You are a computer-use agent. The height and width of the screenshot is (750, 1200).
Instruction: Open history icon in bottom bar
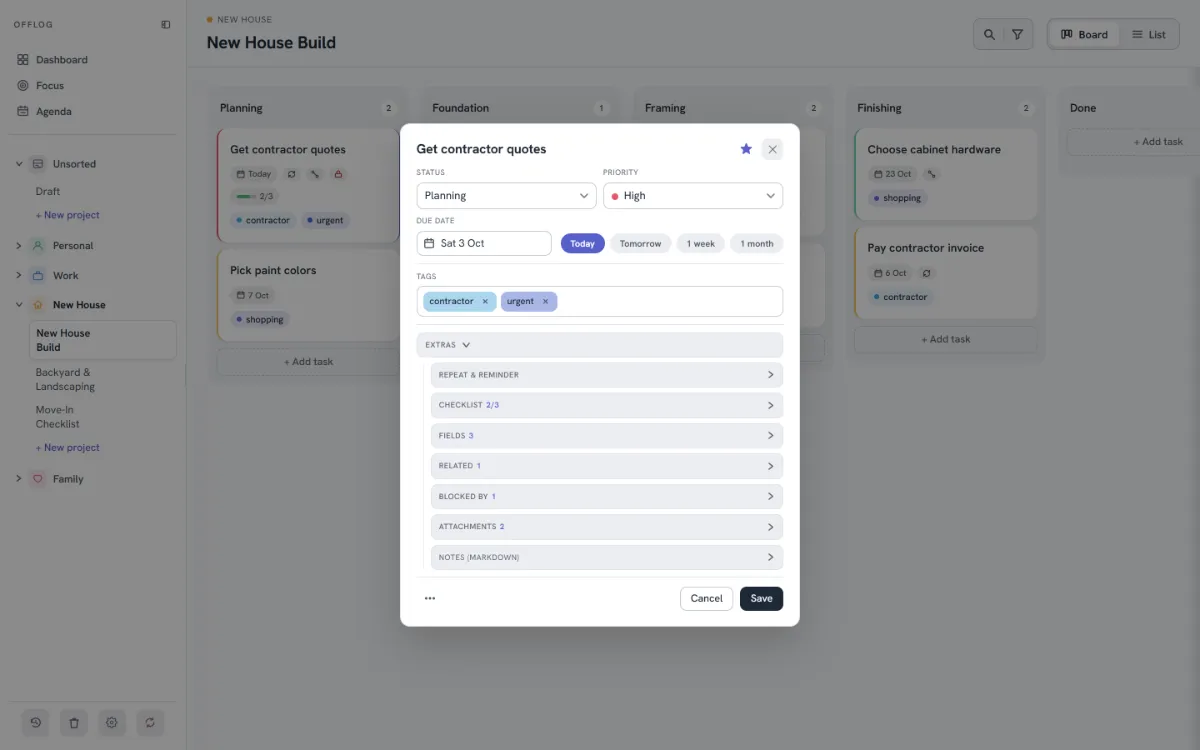click(x=36, y=722)
